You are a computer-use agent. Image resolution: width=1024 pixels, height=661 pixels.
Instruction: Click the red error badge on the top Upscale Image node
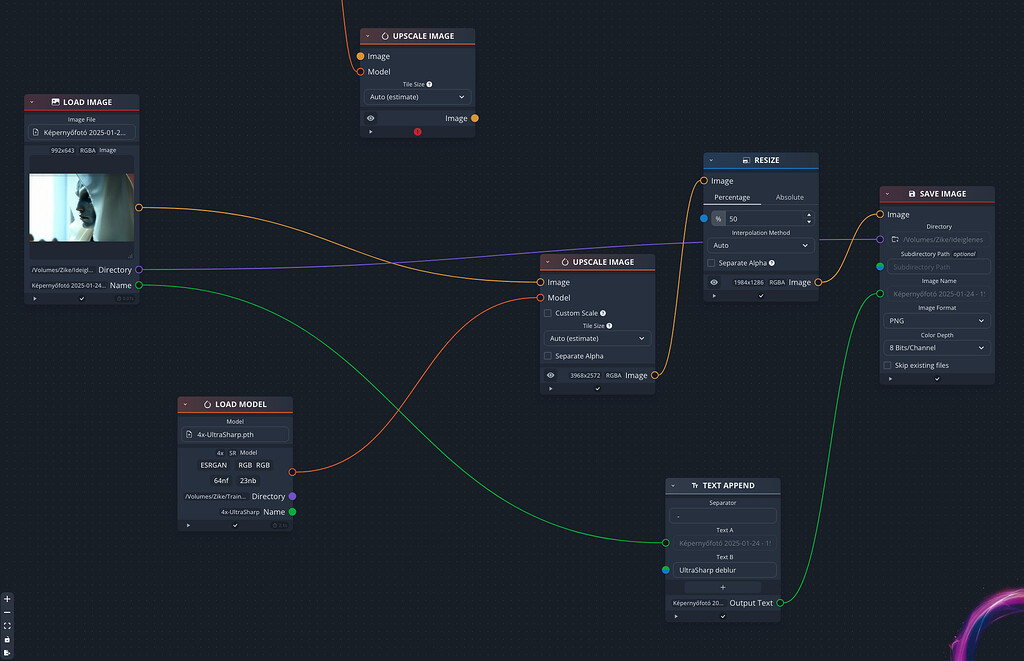[x=418, y=131]
